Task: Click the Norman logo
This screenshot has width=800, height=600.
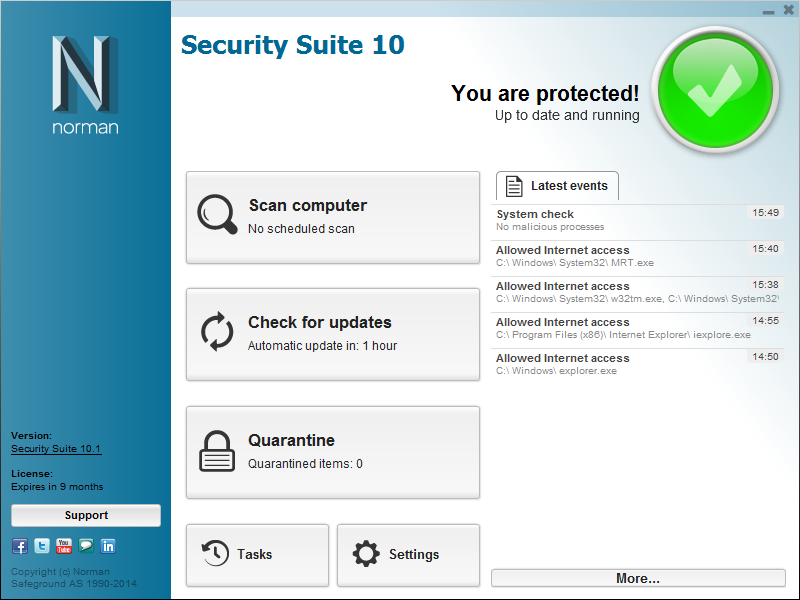Action: point(85,84)
